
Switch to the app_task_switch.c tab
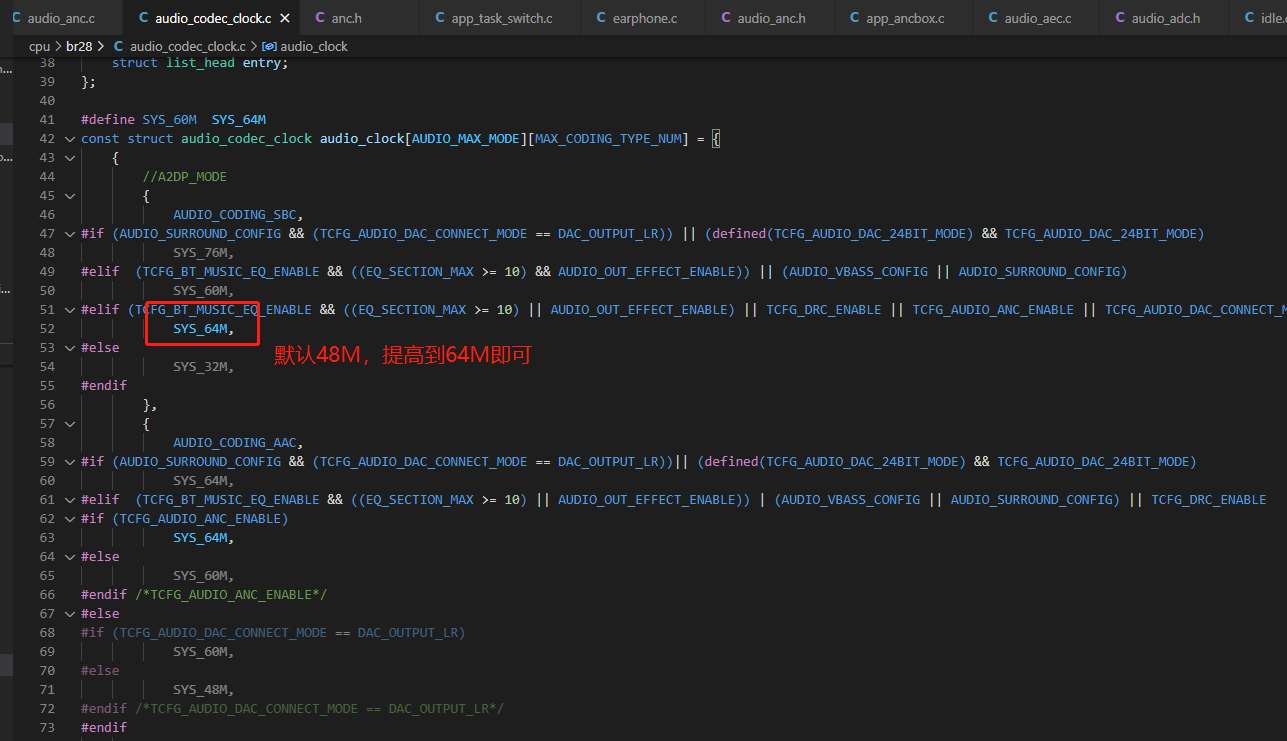pyautogui.click(x=502, y=19)
